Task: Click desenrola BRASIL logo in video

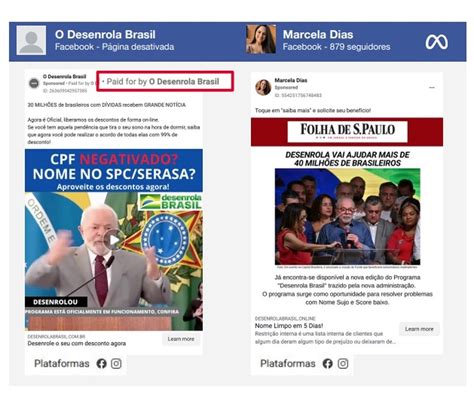Action: pos(170,202)
